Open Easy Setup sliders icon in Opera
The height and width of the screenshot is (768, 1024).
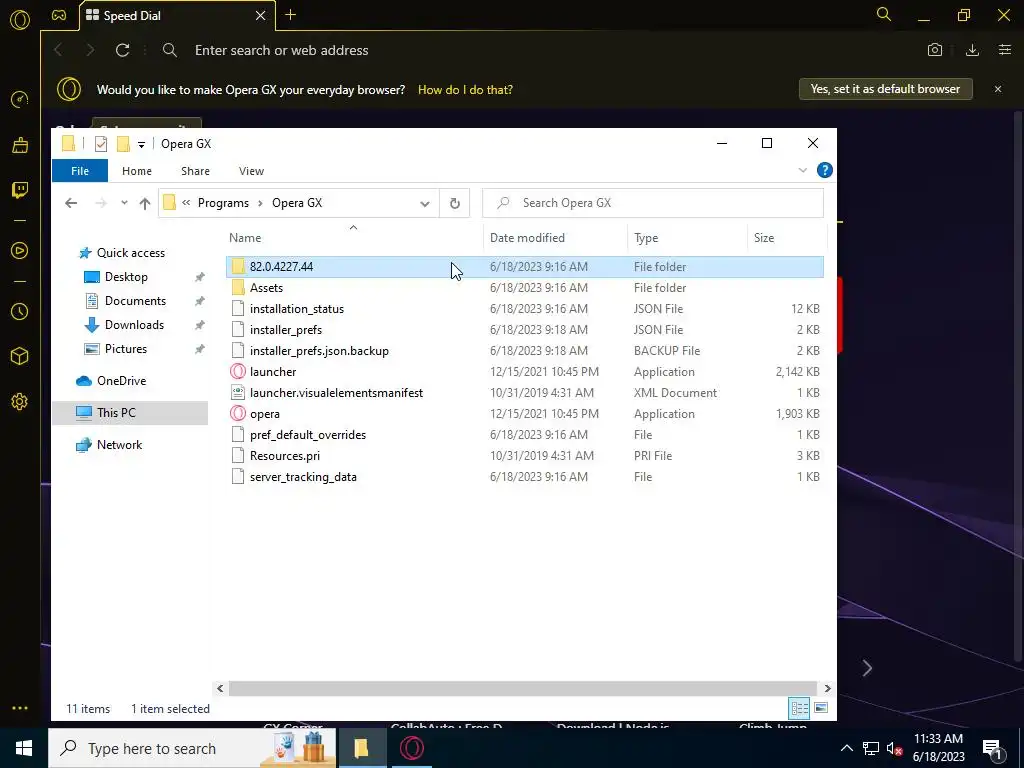point(1005,50)
